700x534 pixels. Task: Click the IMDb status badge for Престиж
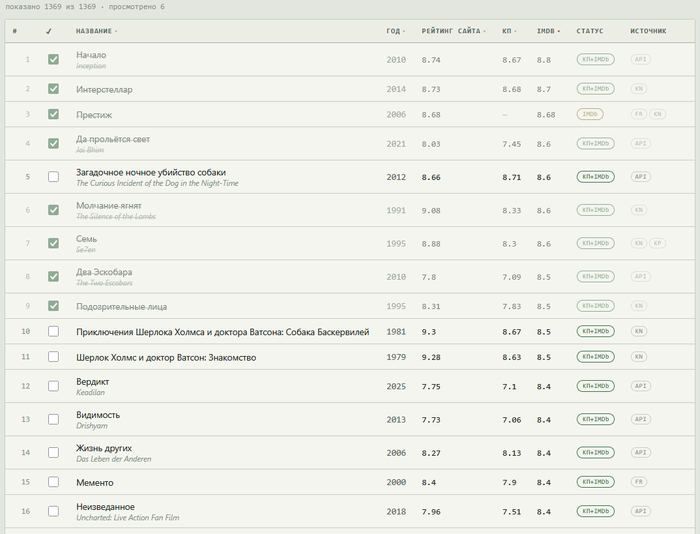pos(590,114)
